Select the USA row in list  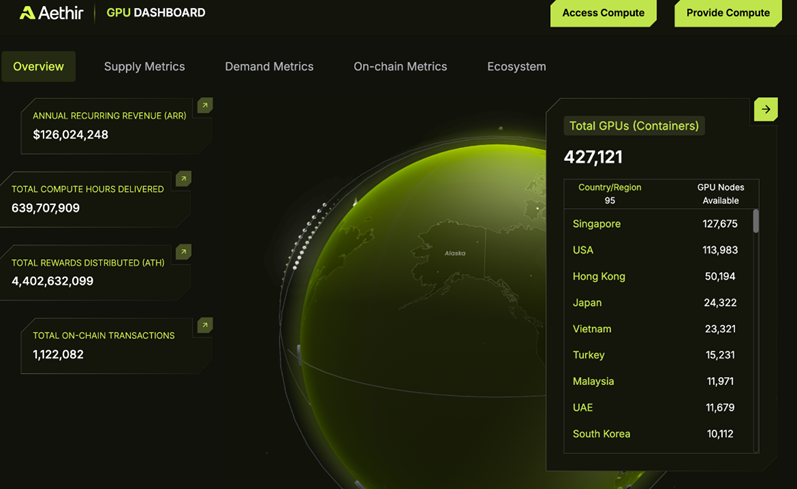583,250
